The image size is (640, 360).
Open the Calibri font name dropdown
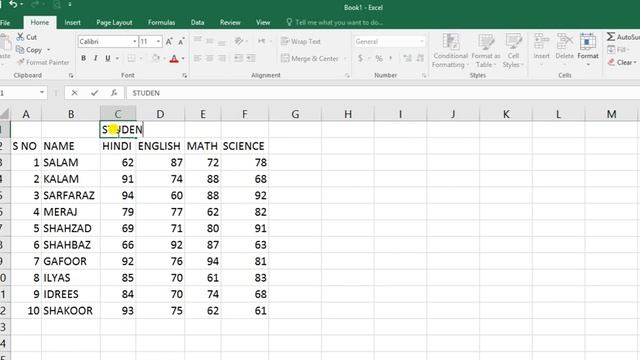[134, 42]
